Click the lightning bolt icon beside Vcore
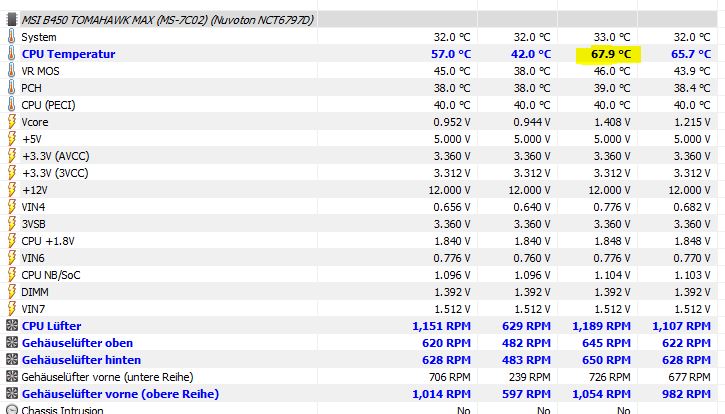 [12, 122]
